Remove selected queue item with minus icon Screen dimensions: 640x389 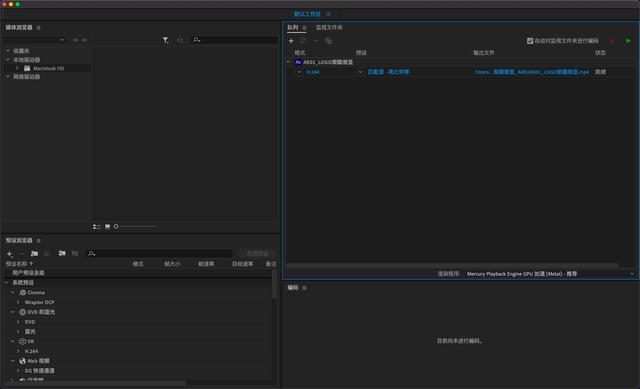tap(316, 41)
